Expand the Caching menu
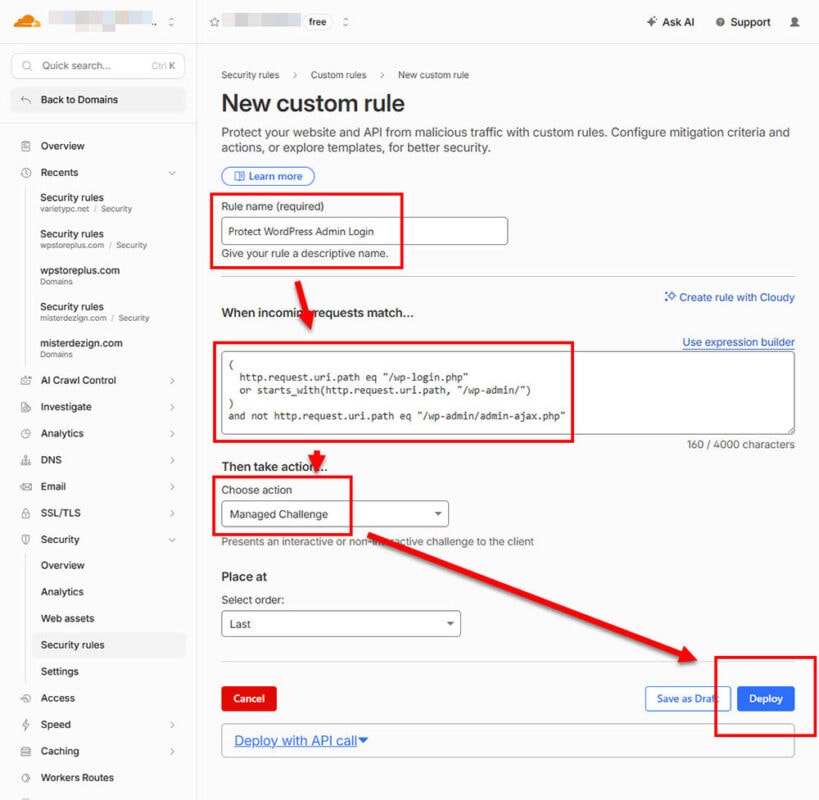The image size is (819, 800). coord(172,752)
